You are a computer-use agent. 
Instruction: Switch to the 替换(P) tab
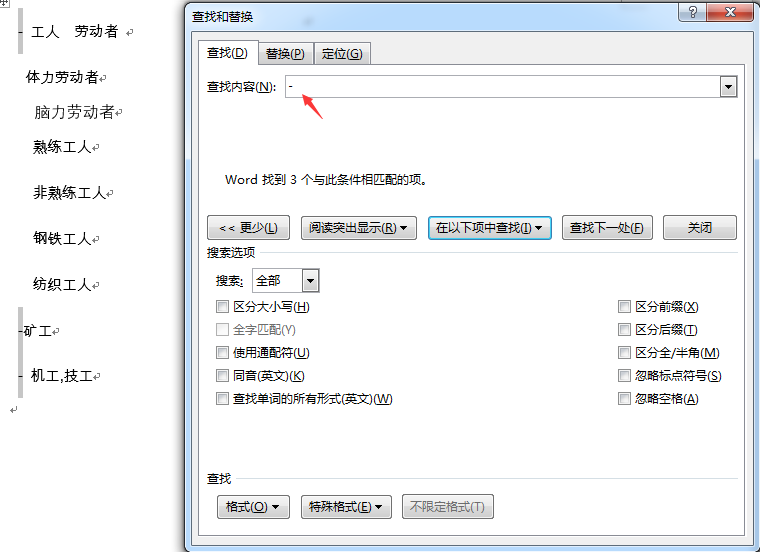[x=285, y=53]
